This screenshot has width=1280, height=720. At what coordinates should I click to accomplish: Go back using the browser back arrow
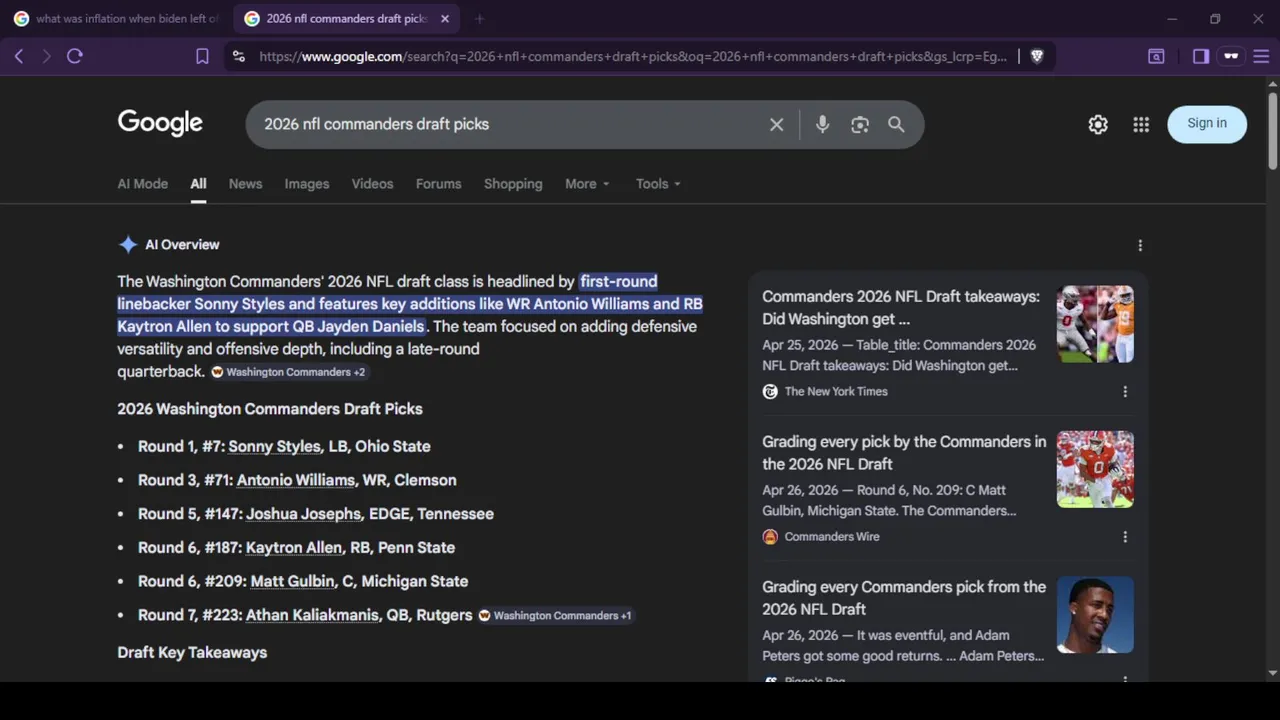(19, 57)
